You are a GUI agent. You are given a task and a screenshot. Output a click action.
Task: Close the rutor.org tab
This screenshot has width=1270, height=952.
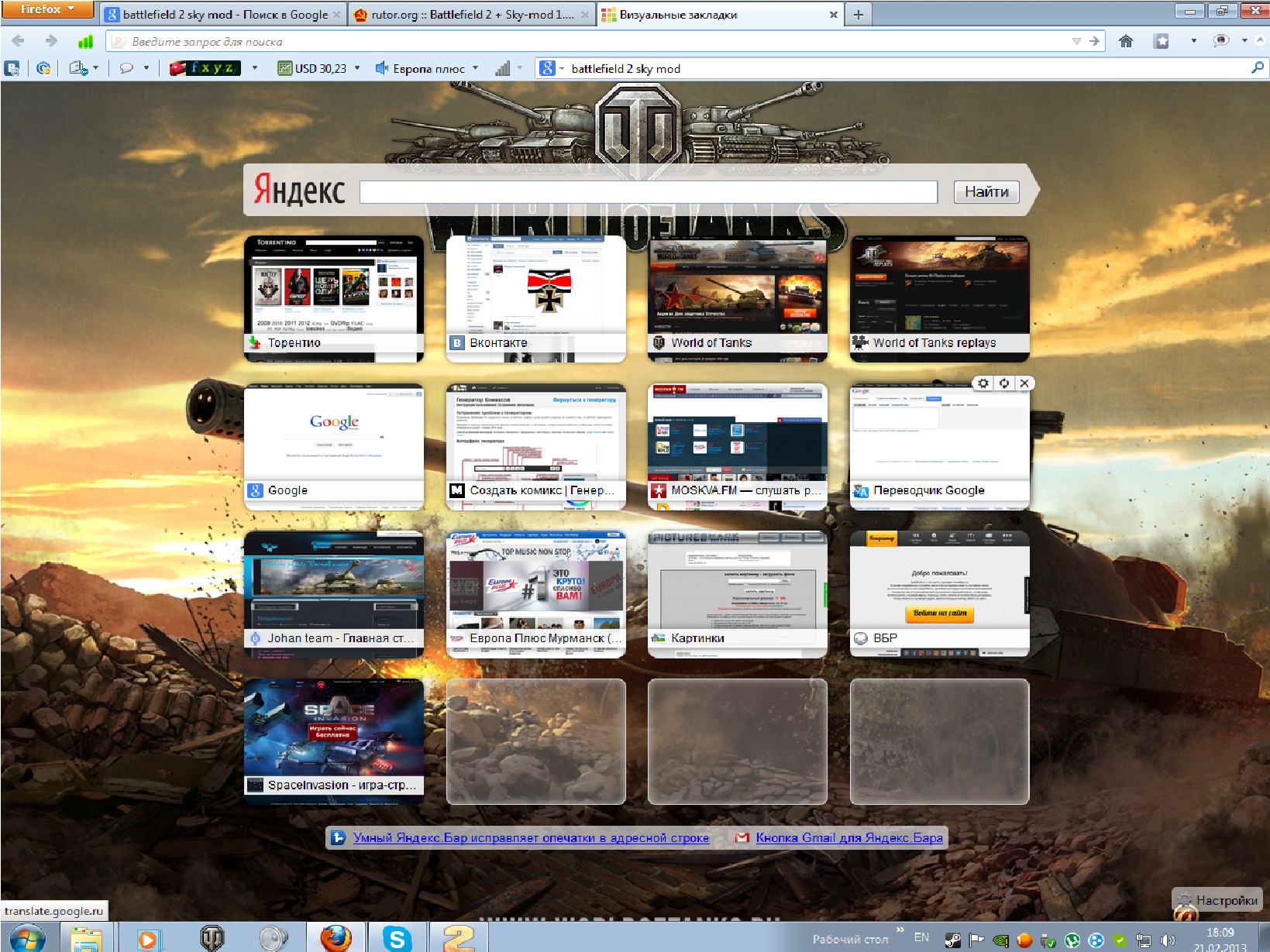(585, 15)
